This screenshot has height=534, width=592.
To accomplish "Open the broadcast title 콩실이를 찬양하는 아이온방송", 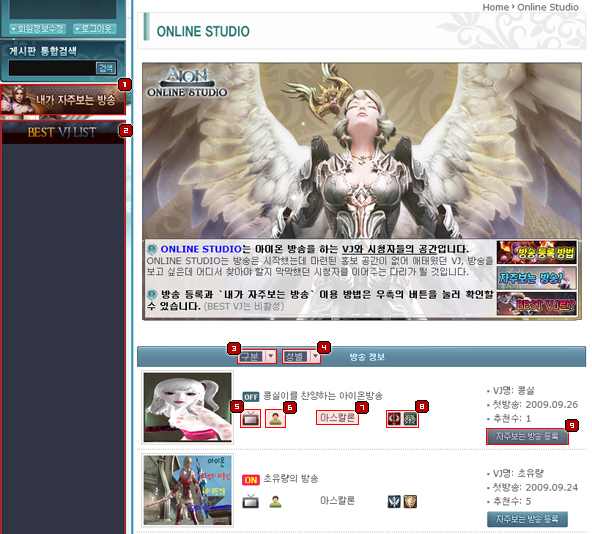I will [323, 396].
